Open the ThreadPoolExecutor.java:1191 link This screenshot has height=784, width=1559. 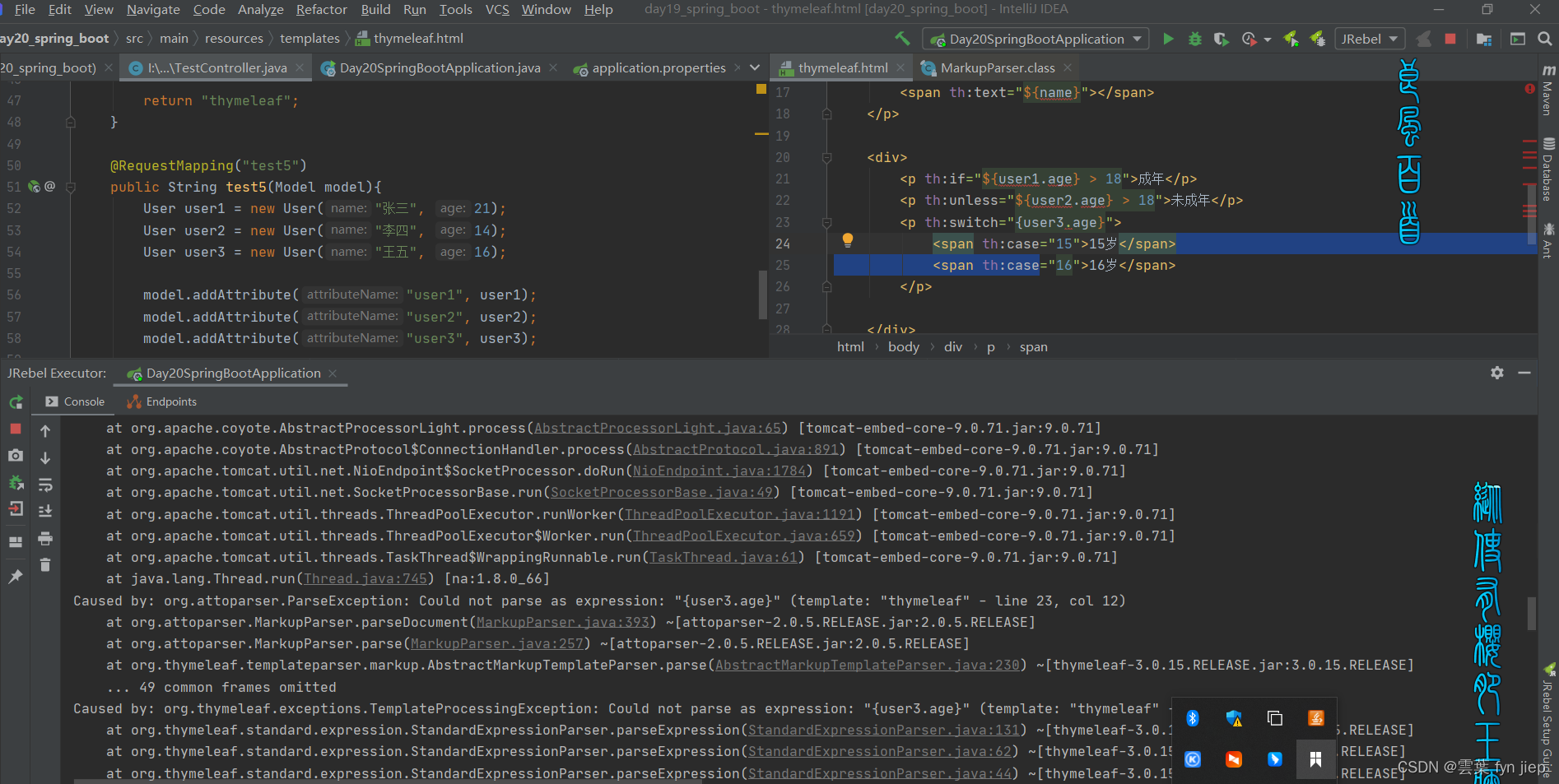pyautogui.click(x=740, y=514)
